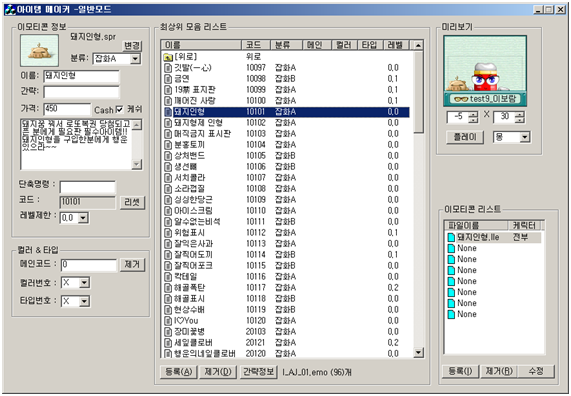This screenshot has height=396, width=571.
Task: Select the first None entry in emoticon list
Action: tap(494, 248)
